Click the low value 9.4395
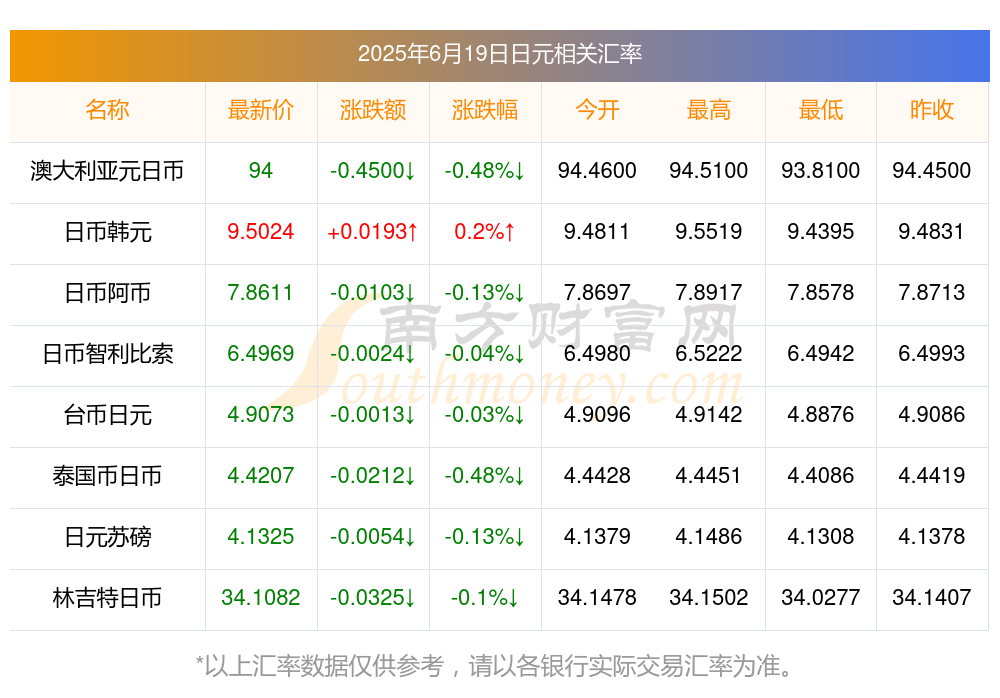This screenshot has height=698, width=1000. 821,232
